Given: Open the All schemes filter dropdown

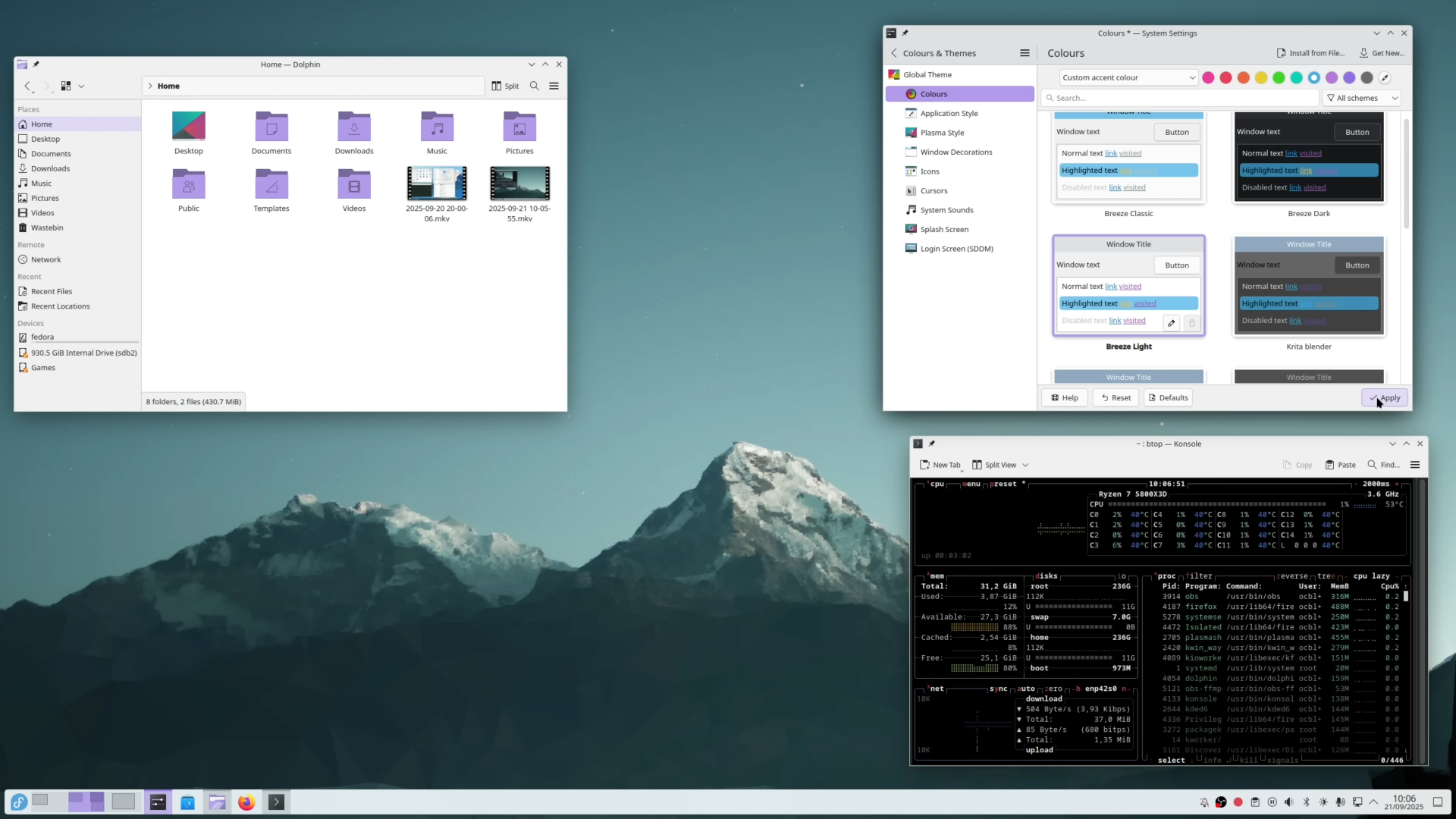Looking at the screenshot, I should click(1362, 98).
